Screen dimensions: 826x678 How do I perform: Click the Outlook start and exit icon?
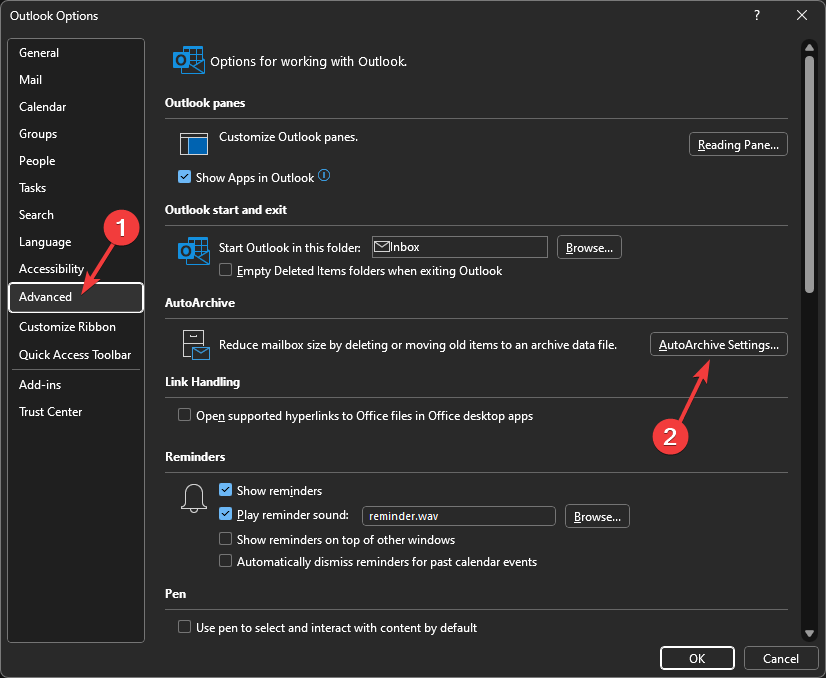click(x=193, y=250)
